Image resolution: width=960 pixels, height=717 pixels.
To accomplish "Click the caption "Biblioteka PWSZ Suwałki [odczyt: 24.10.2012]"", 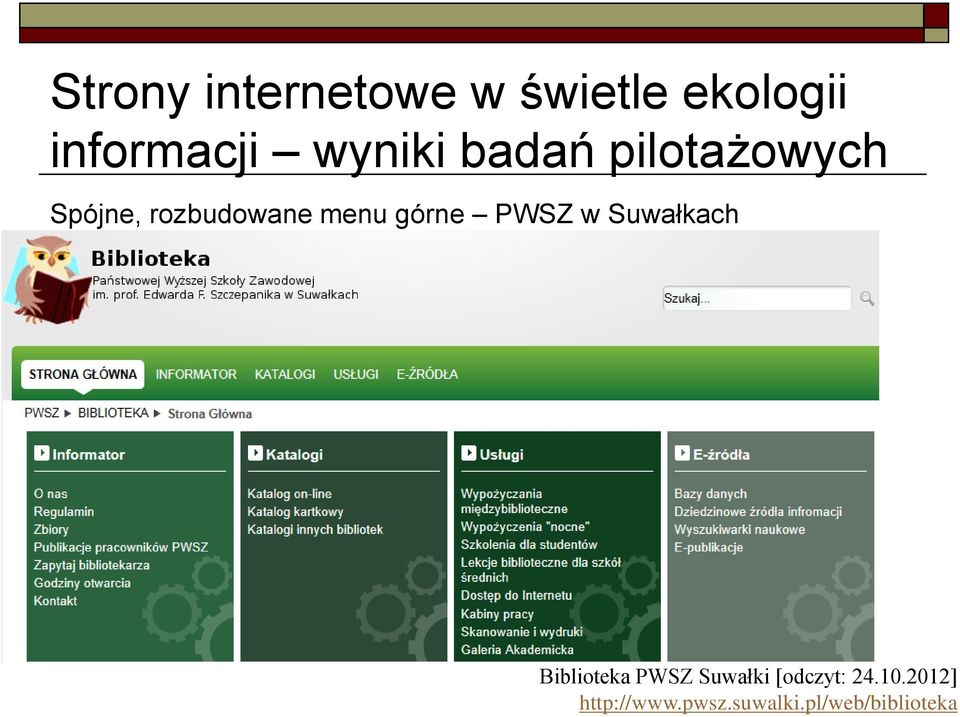I will click(x=748, y=677).
